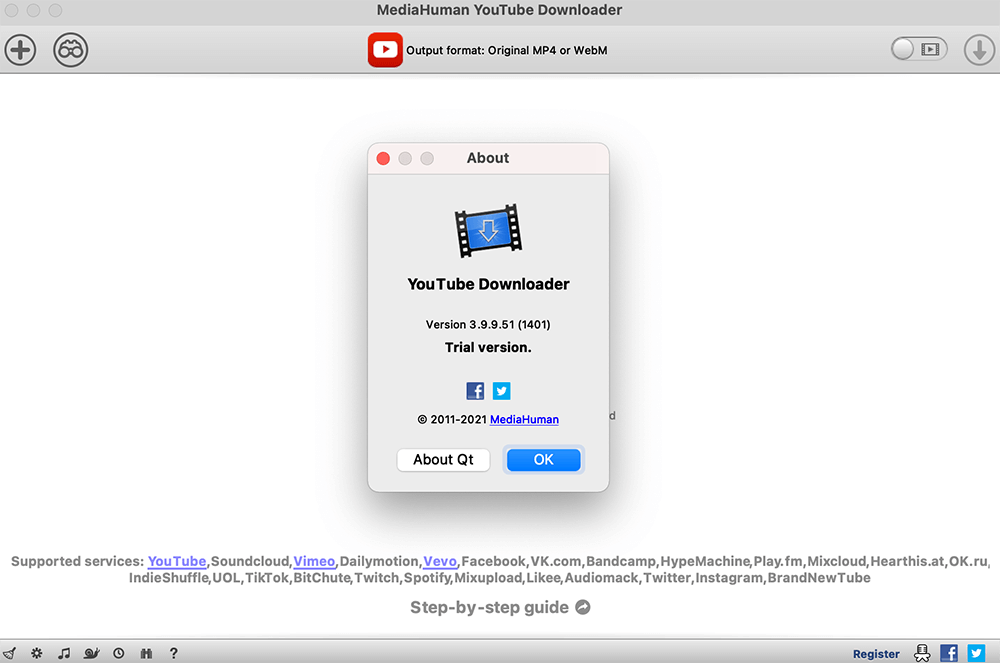The image size is (1000, 663).
Task: Open the clock history icon
Action: tap(119, 653)
